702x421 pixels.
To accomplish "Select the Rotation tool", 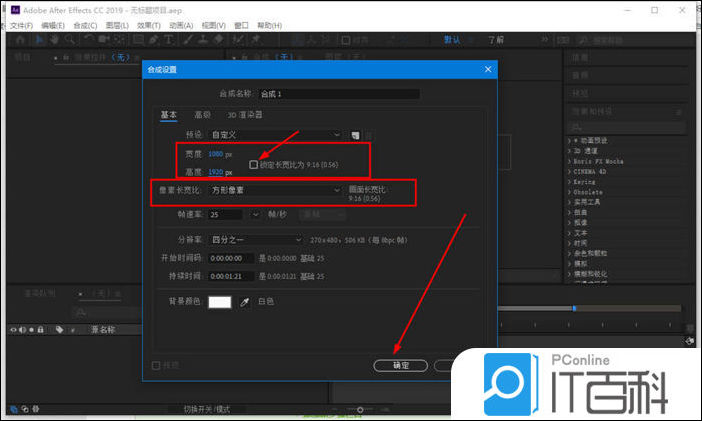I will [x=89, y=40].
